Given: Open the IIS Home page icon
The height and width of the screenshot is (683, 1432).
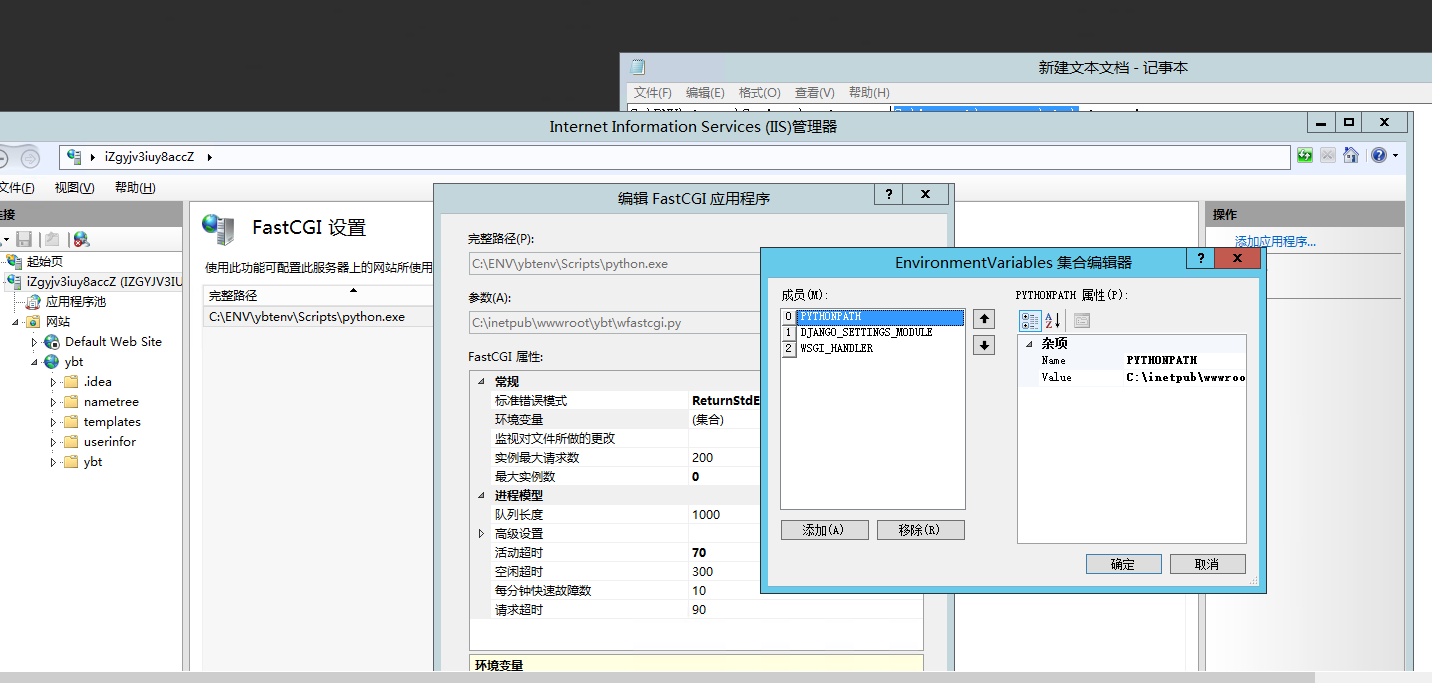Looking at the screenshot, I should click(1351, 156).
